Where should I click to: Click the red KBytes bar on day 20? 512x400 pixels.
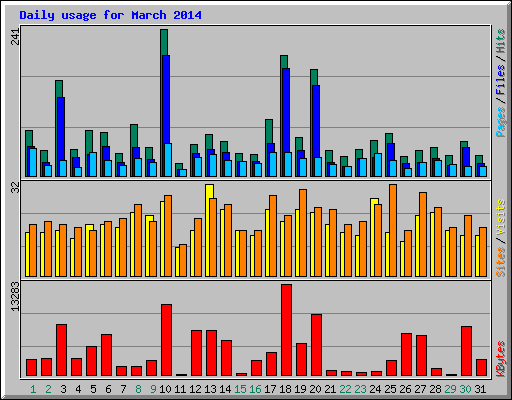click(316, 345)
